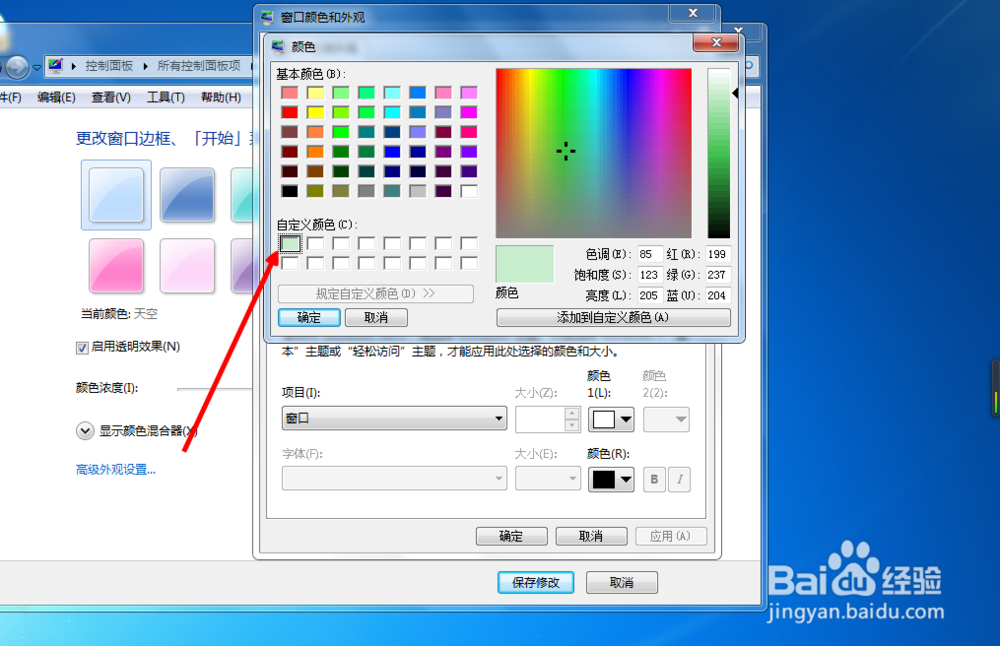Click the 大小(Z) size spinner arrows
Screen dimensions: 1000x646
point(572,419)
